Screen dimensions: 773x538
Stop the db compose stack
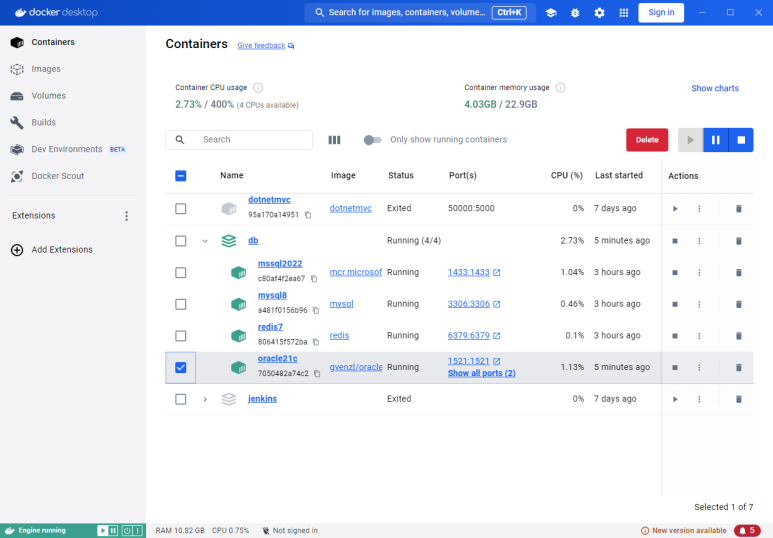[x=675, y=241]
